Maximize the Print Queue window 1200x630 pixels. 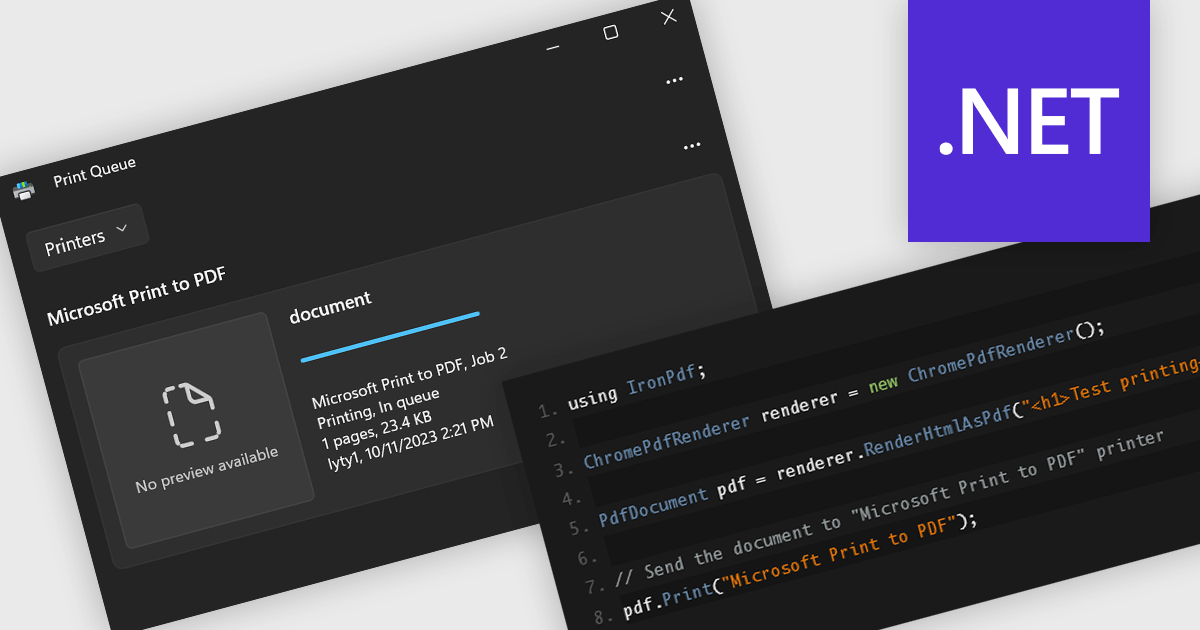click(610, 32)
